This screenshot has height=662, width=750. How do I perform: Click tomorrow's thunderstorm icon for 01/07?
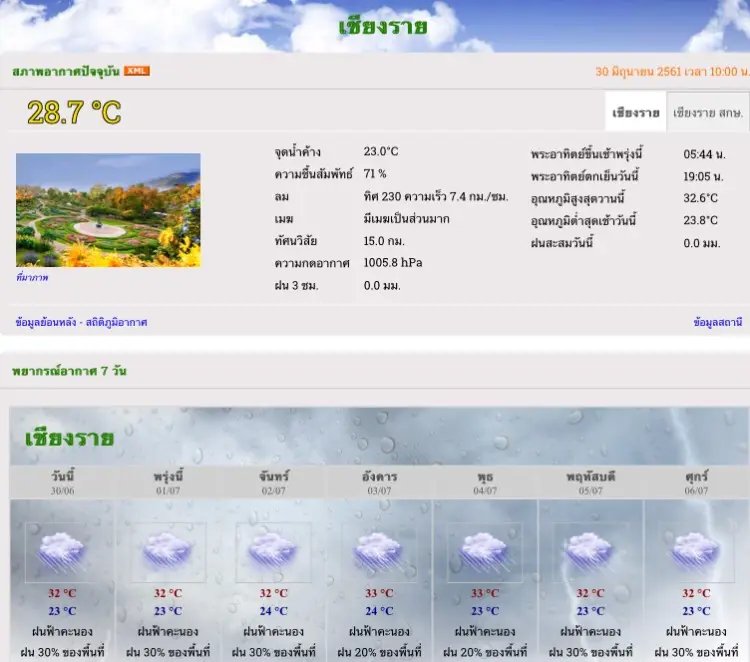168,552
